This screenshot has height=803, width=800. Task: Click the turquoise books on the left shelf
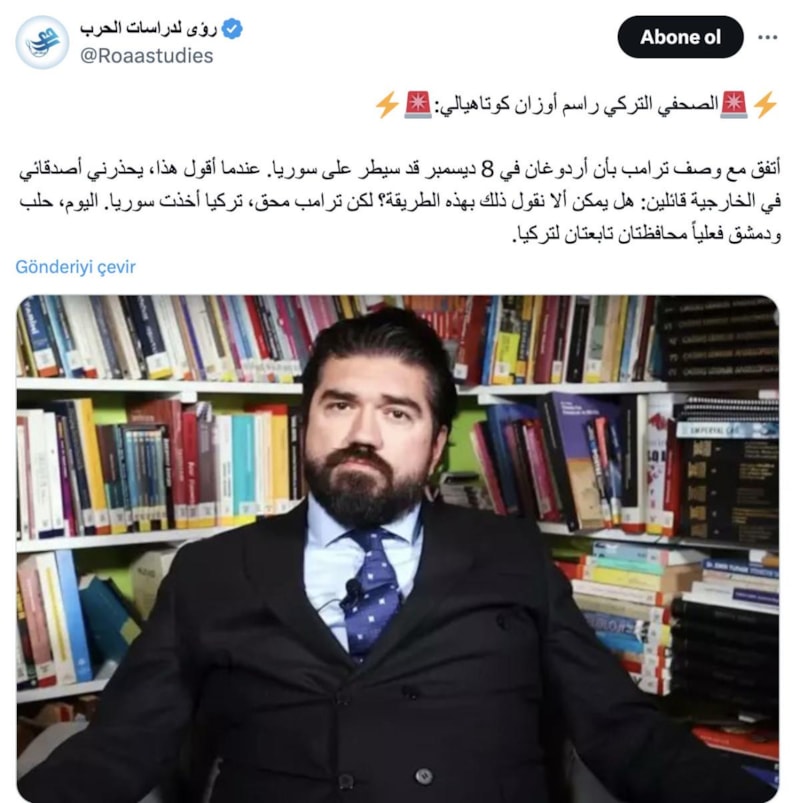(x=245, y=469)
